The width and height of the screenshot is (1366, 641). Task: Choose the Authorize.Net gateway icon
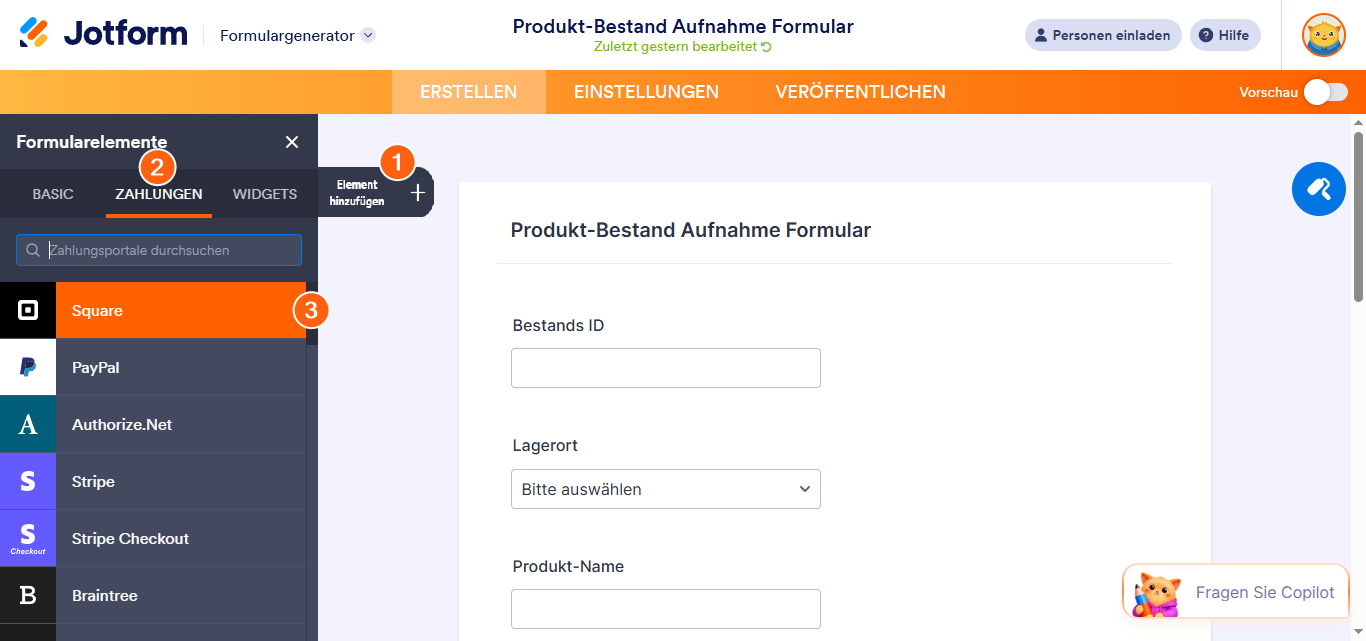[27, 424]
